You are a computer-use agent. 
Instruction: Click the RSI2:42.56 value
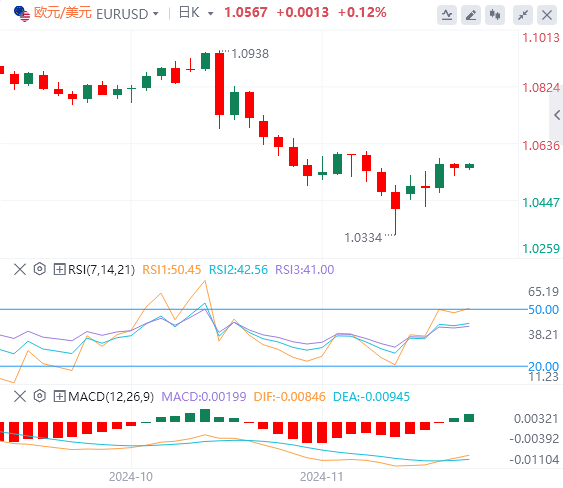238,270
